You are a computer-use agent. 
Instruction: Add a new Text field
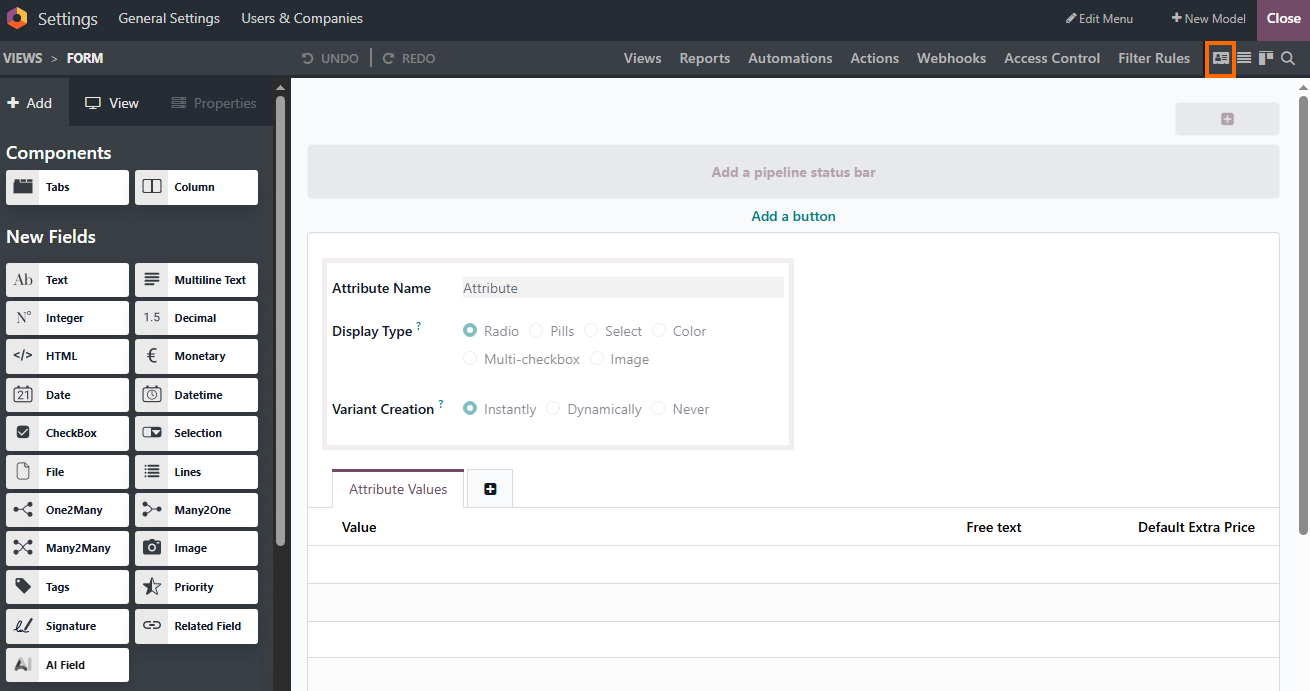[x=67, y=280]
